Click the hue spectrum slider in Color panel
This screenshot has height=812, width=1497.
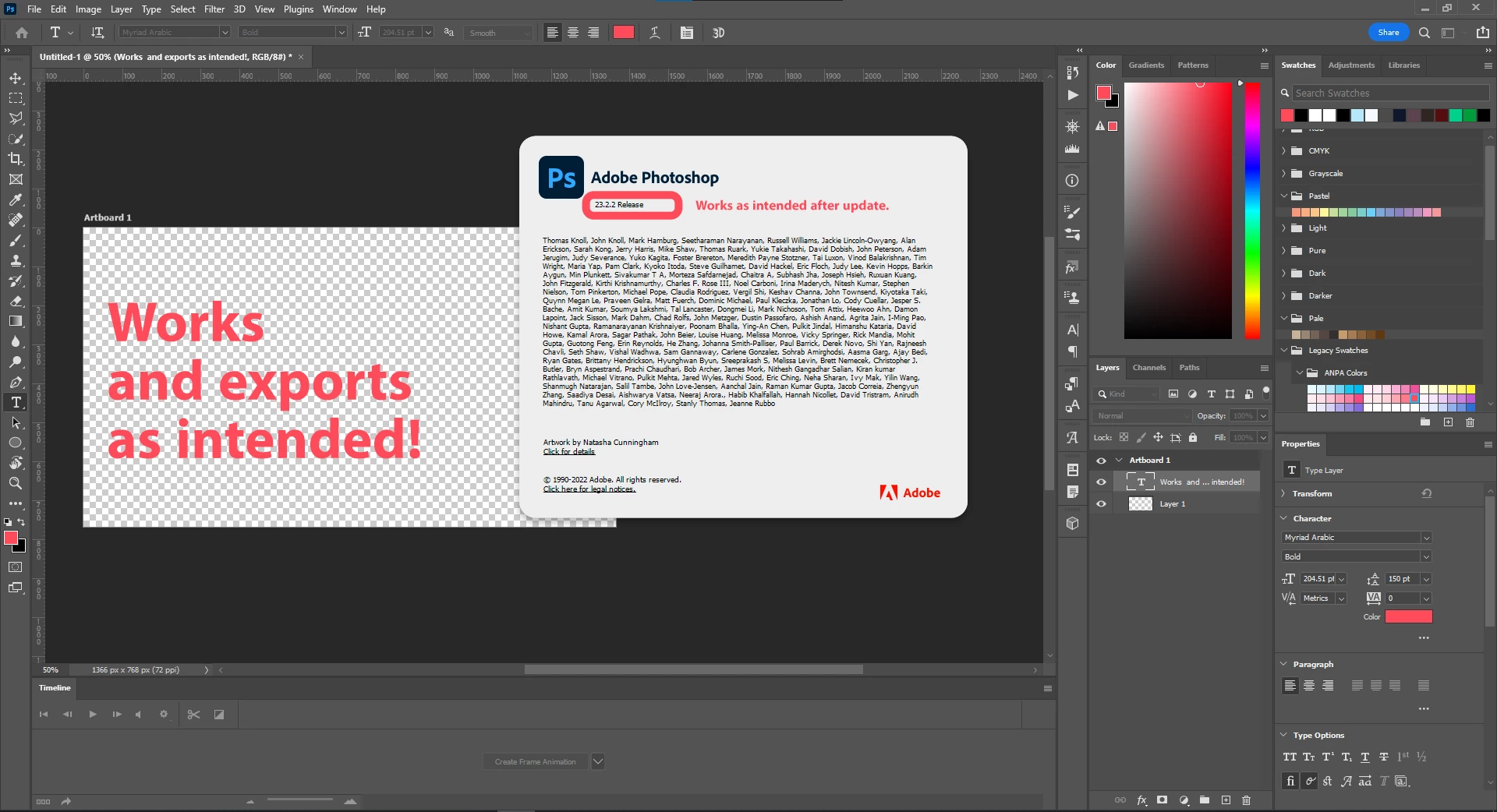pyautogui.click(x=1252, y=210)
